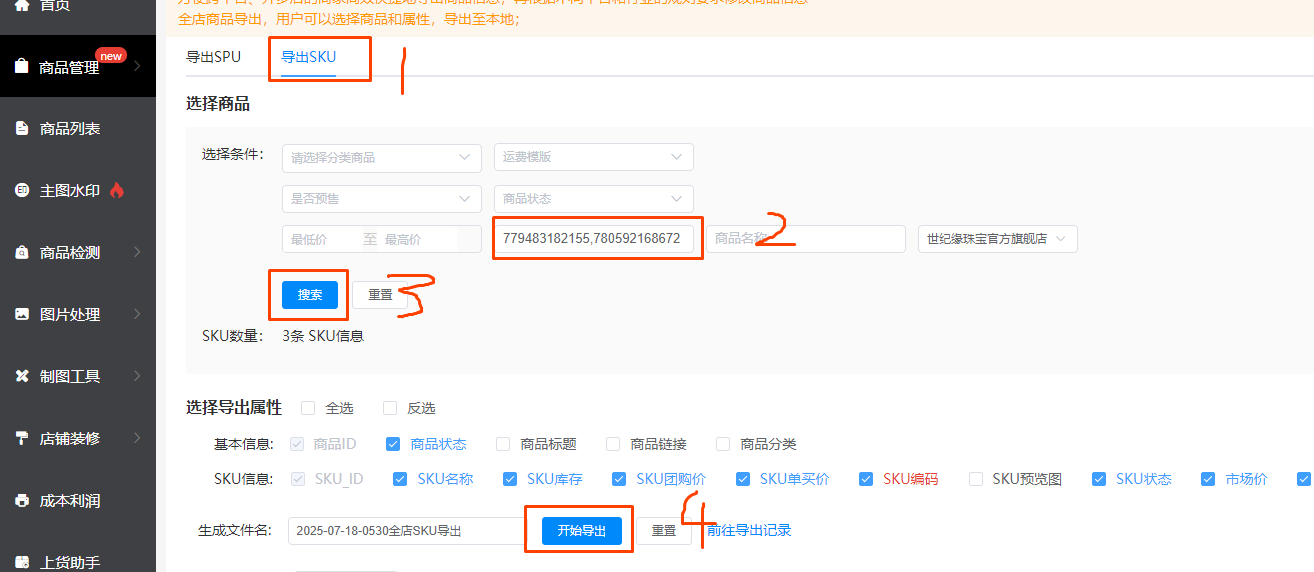Uncheck the 商品状态 checkbox
The image size is (1314, 572).
click(393, 444)
